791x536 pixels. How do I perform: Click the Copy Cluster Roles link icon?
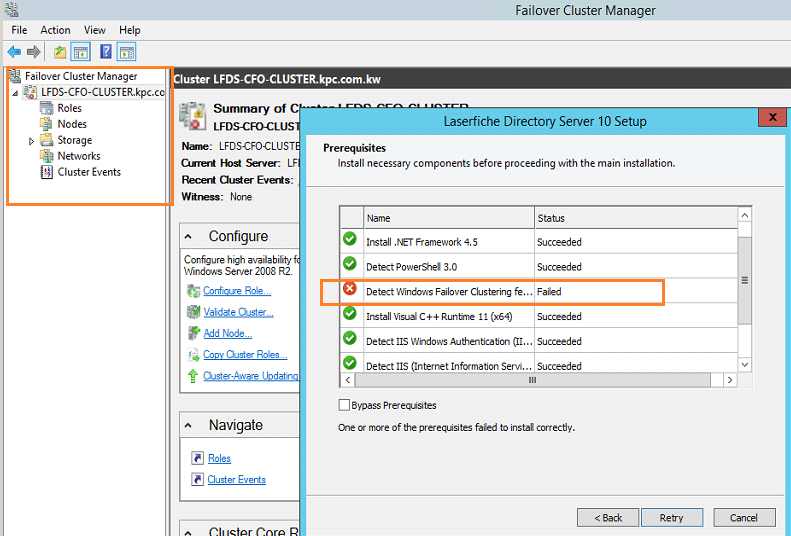(193, 354)
